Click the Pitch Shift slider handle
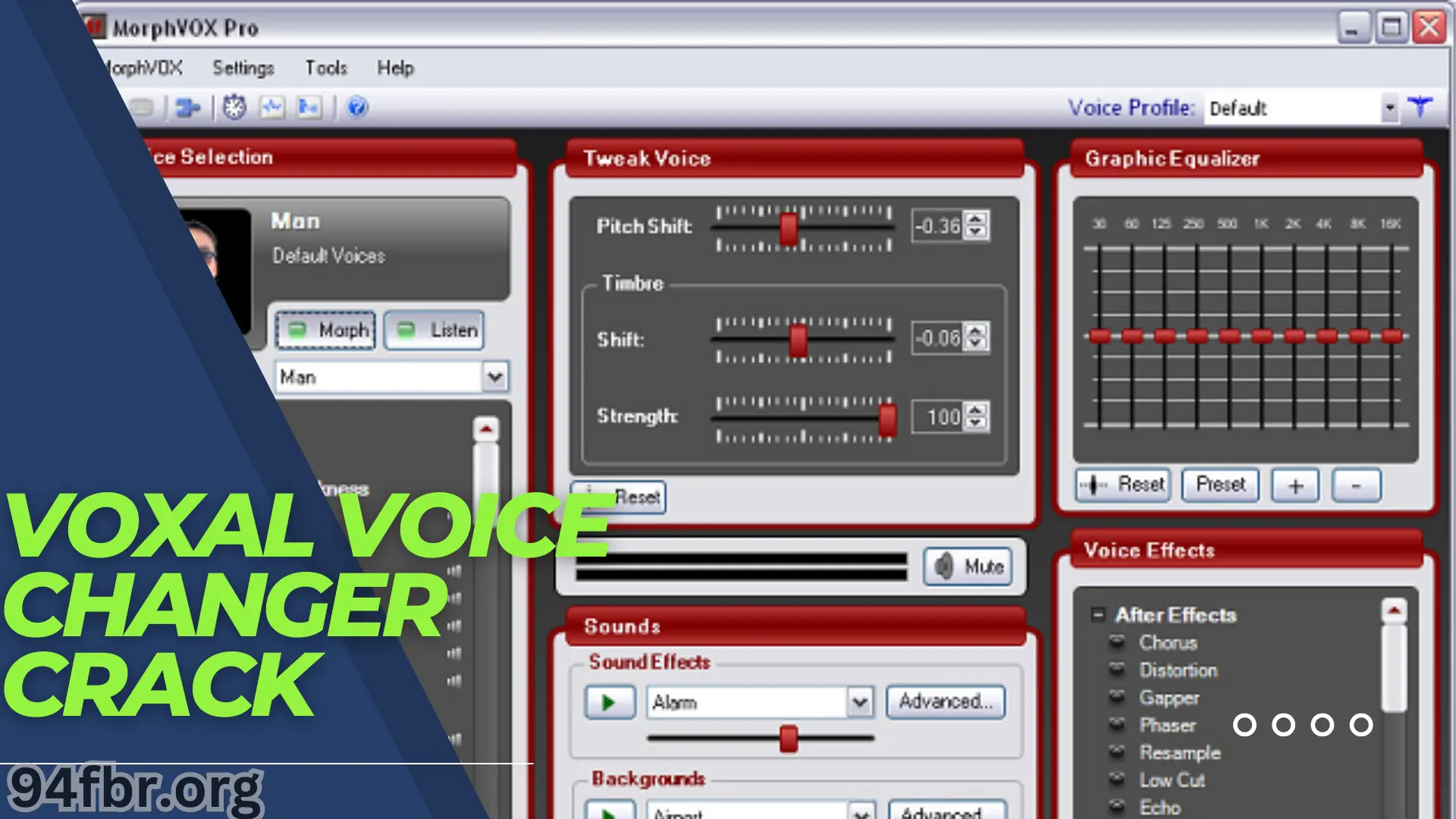 [x=789, y=229]
